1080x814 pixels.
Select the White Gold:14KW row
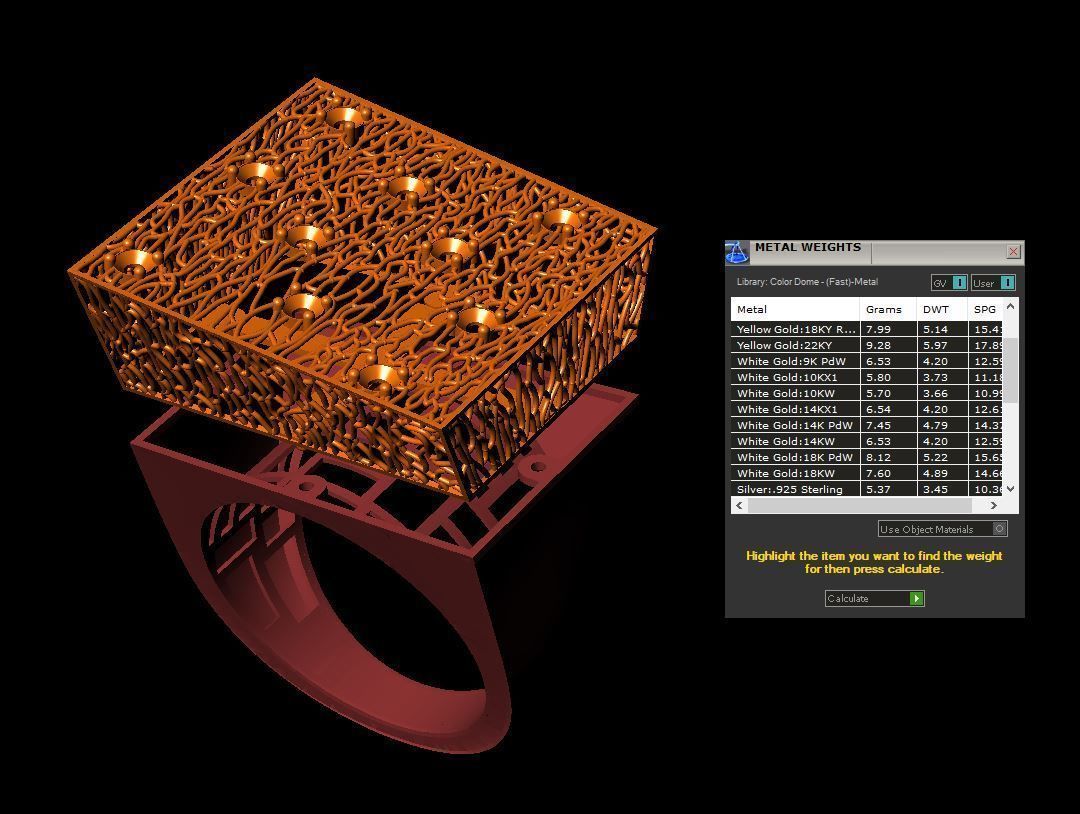point(866,441)
